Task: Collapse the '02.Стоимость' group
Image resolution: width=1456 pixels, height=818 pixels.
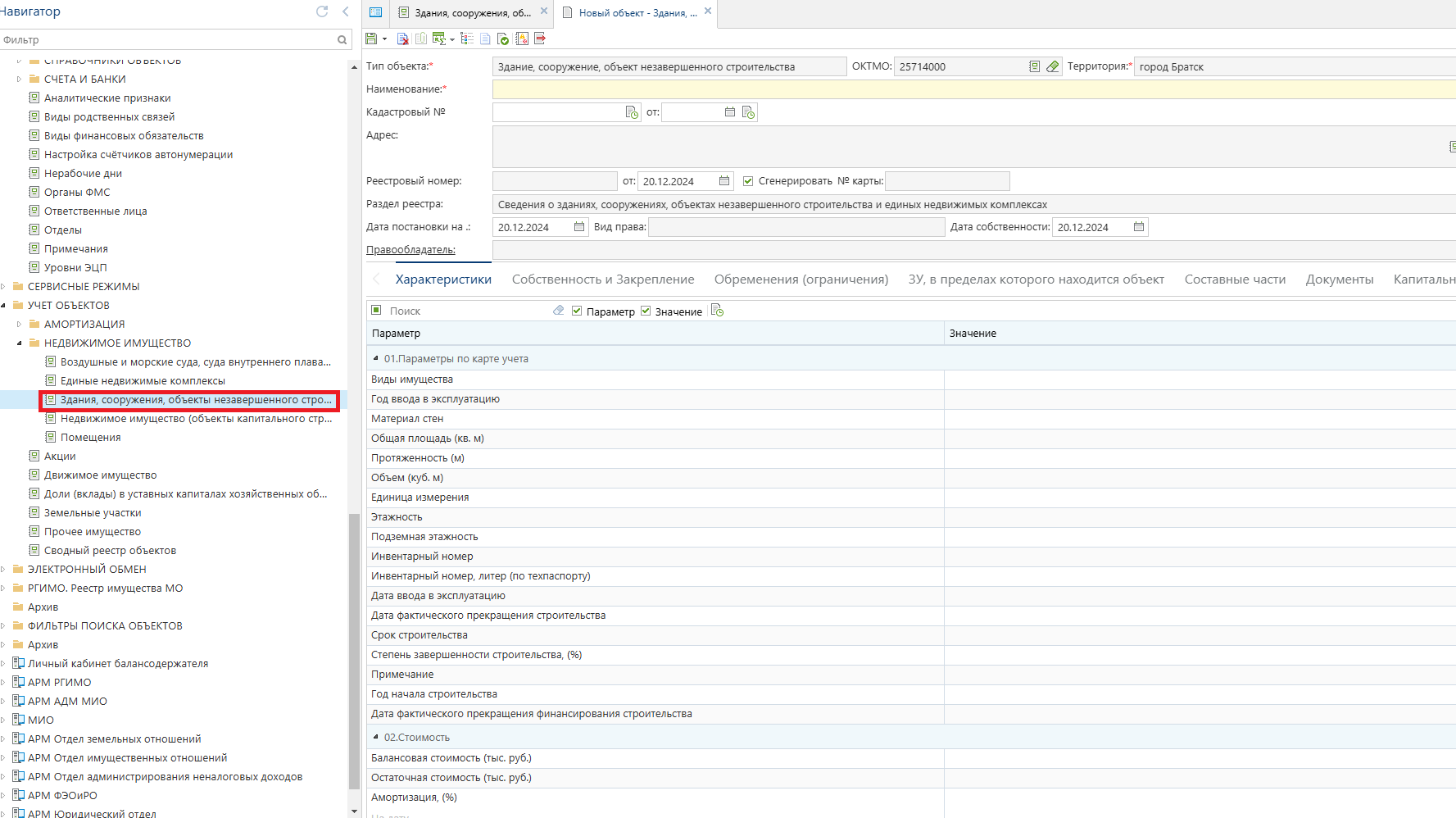Action: pos(376,737)
